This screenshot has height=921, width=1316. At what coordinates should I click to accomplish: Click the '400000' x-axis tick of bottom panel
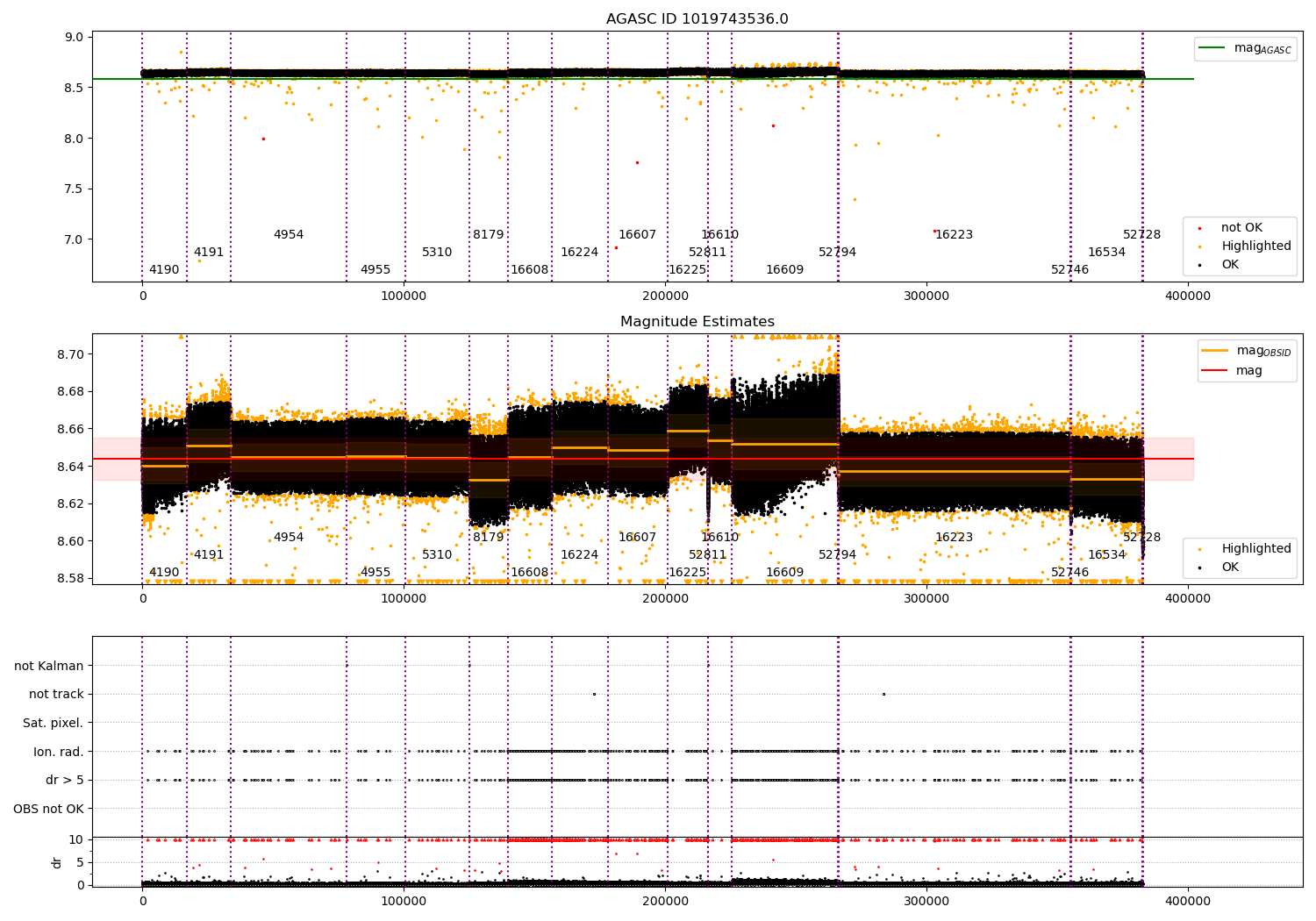(1188, 901)
